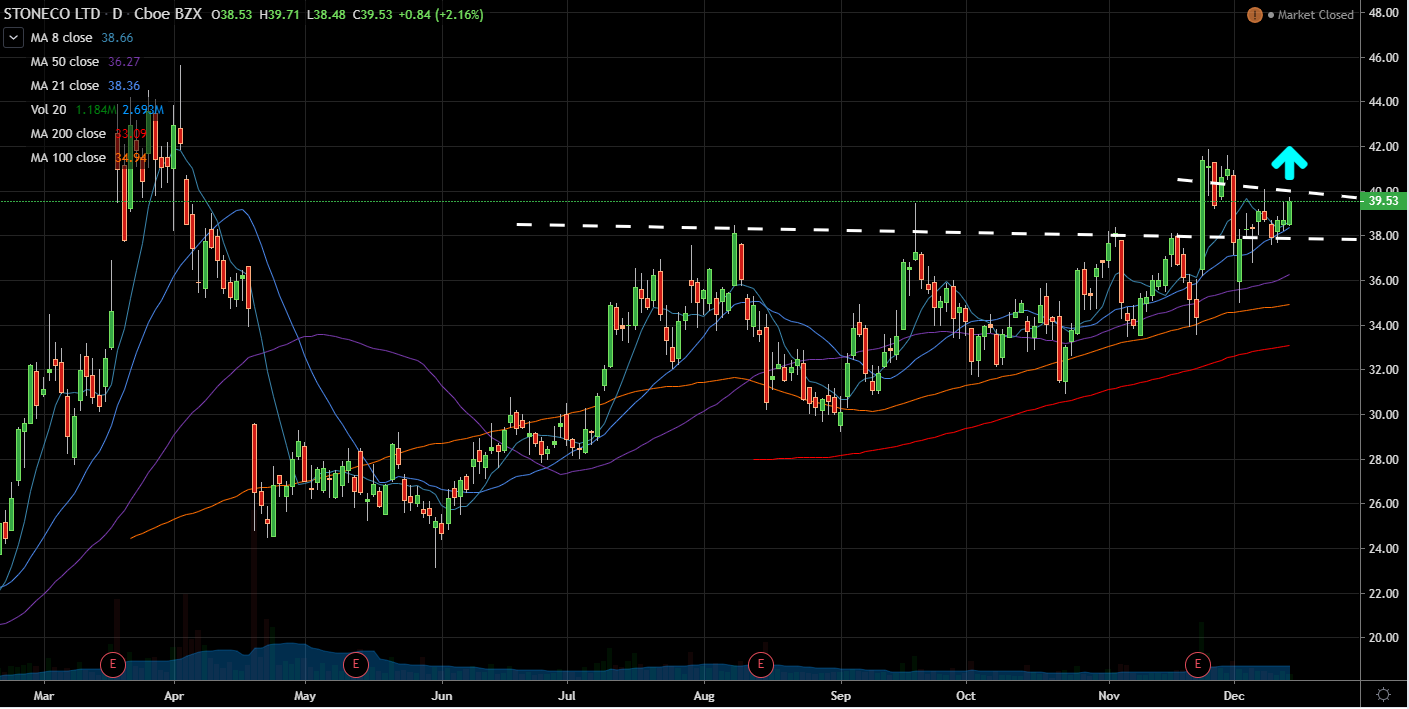Click the 'Sep' time axis label
Image resolution: width=1409 pixels, height=709 pixels.
point(841,694)
